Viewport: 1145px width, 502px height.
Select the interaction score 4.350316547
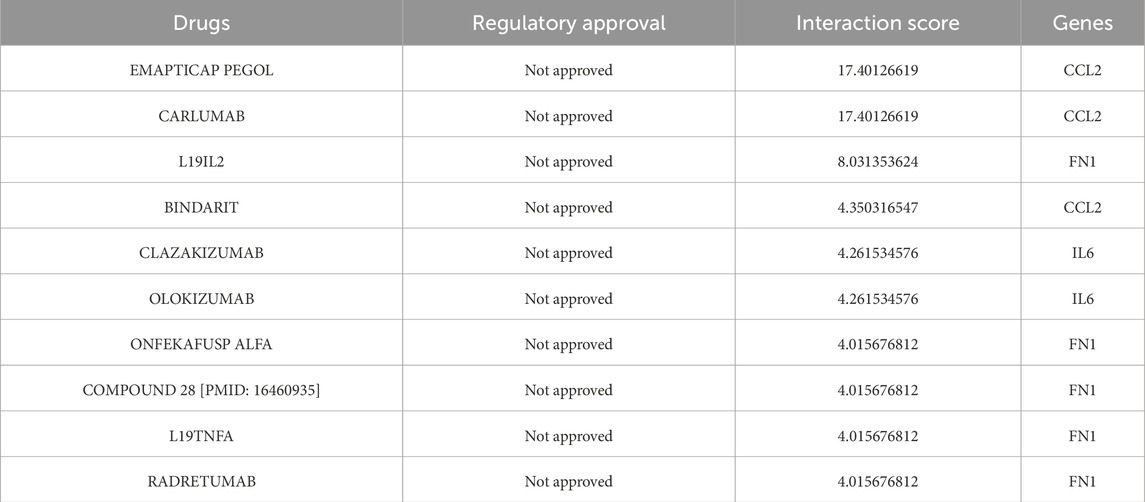pos(877,208)
